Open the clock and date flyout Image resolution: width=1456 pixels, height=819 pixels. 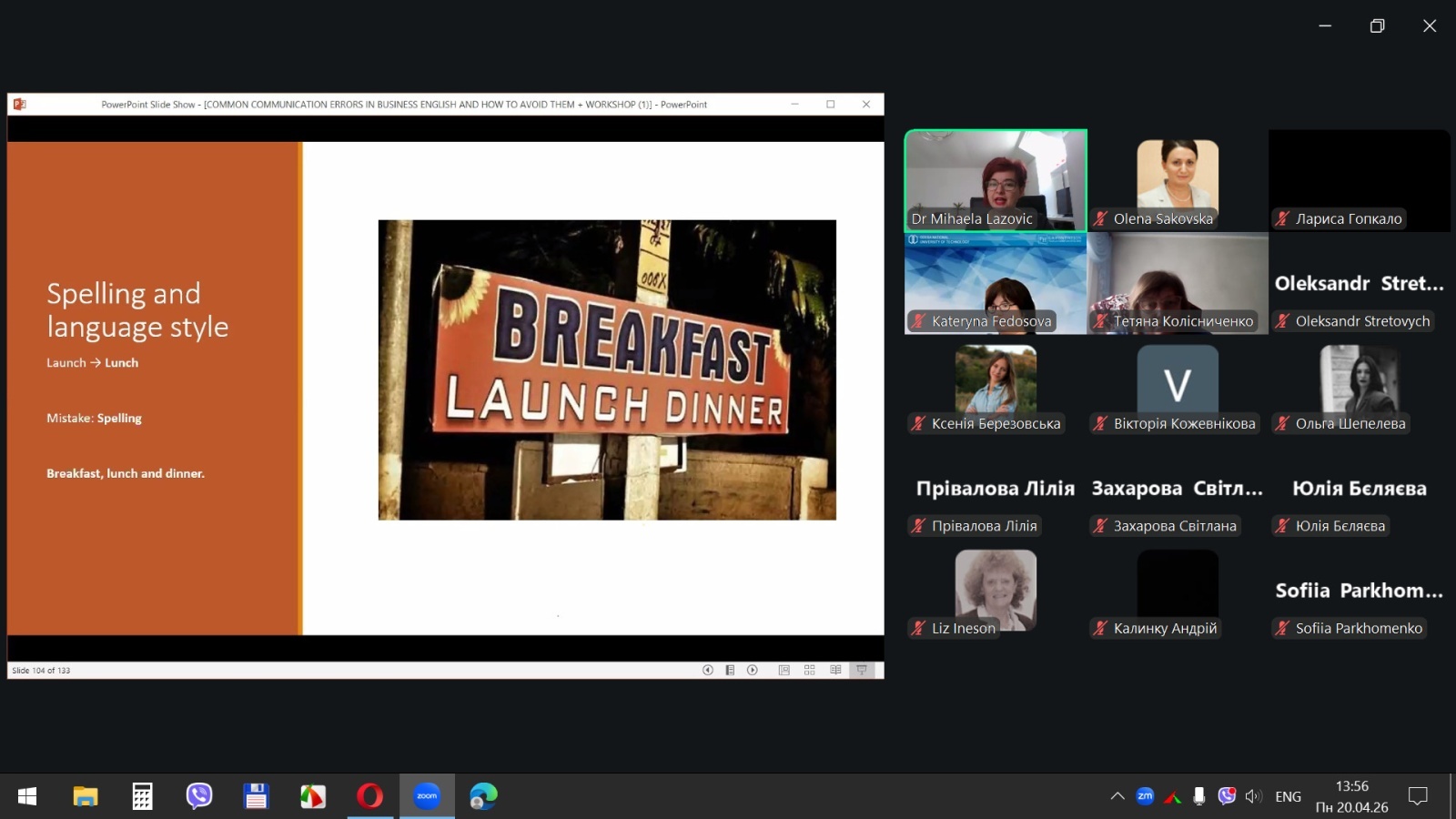click(1351, 796)
